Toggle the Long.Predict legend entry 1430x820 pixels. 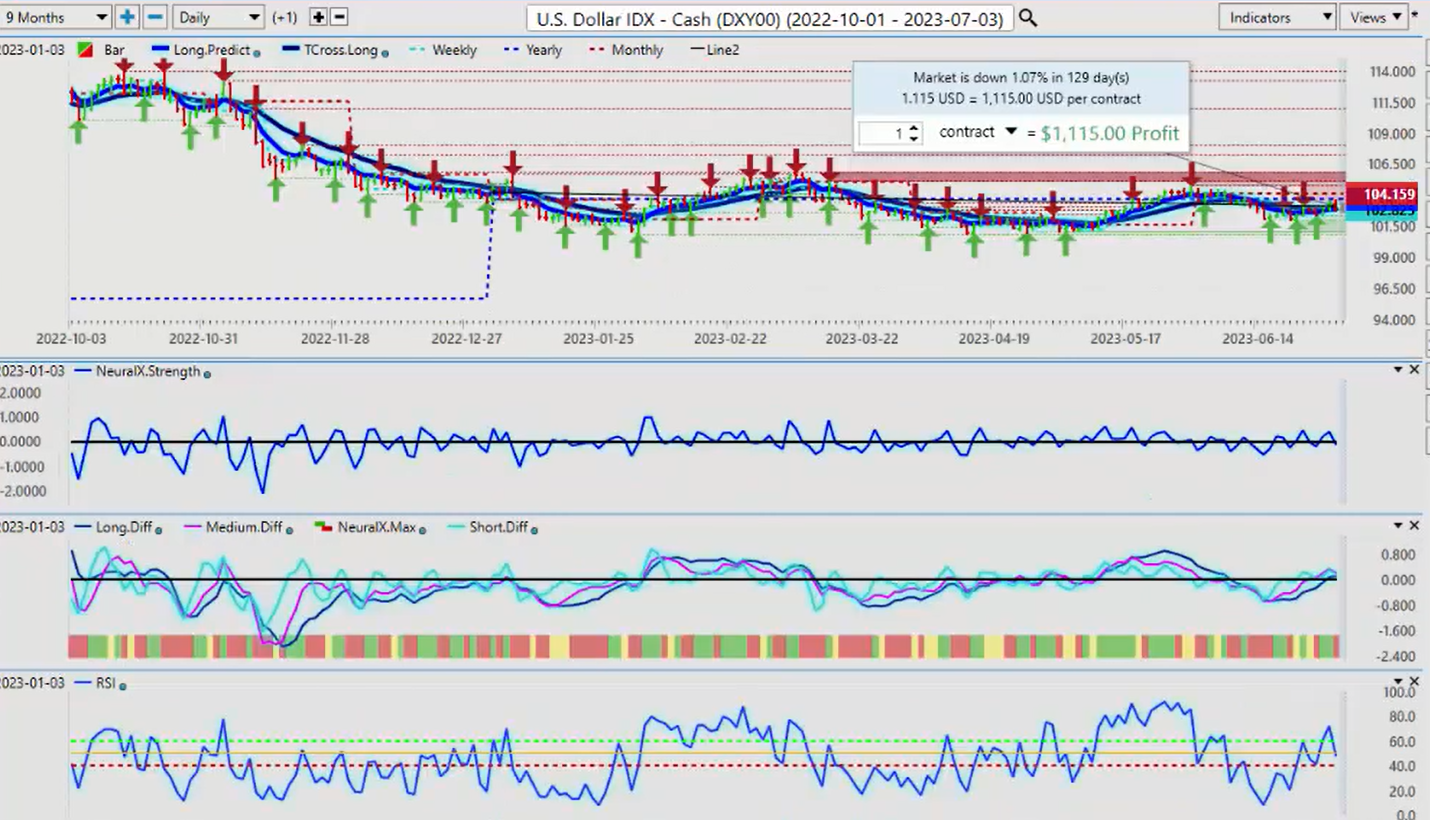click(x=211, y=50)
